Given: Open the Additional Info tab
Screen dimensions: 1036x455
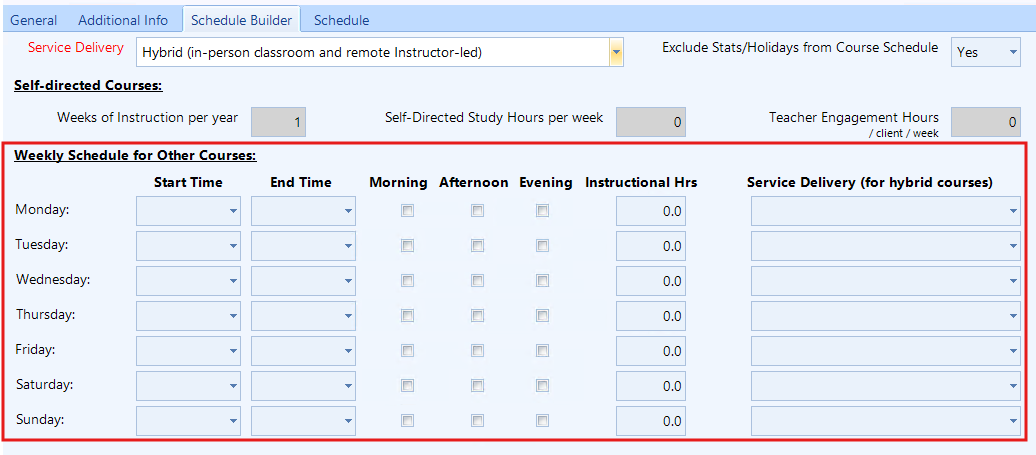Looking at the screenshot, I should click(123, 20).
